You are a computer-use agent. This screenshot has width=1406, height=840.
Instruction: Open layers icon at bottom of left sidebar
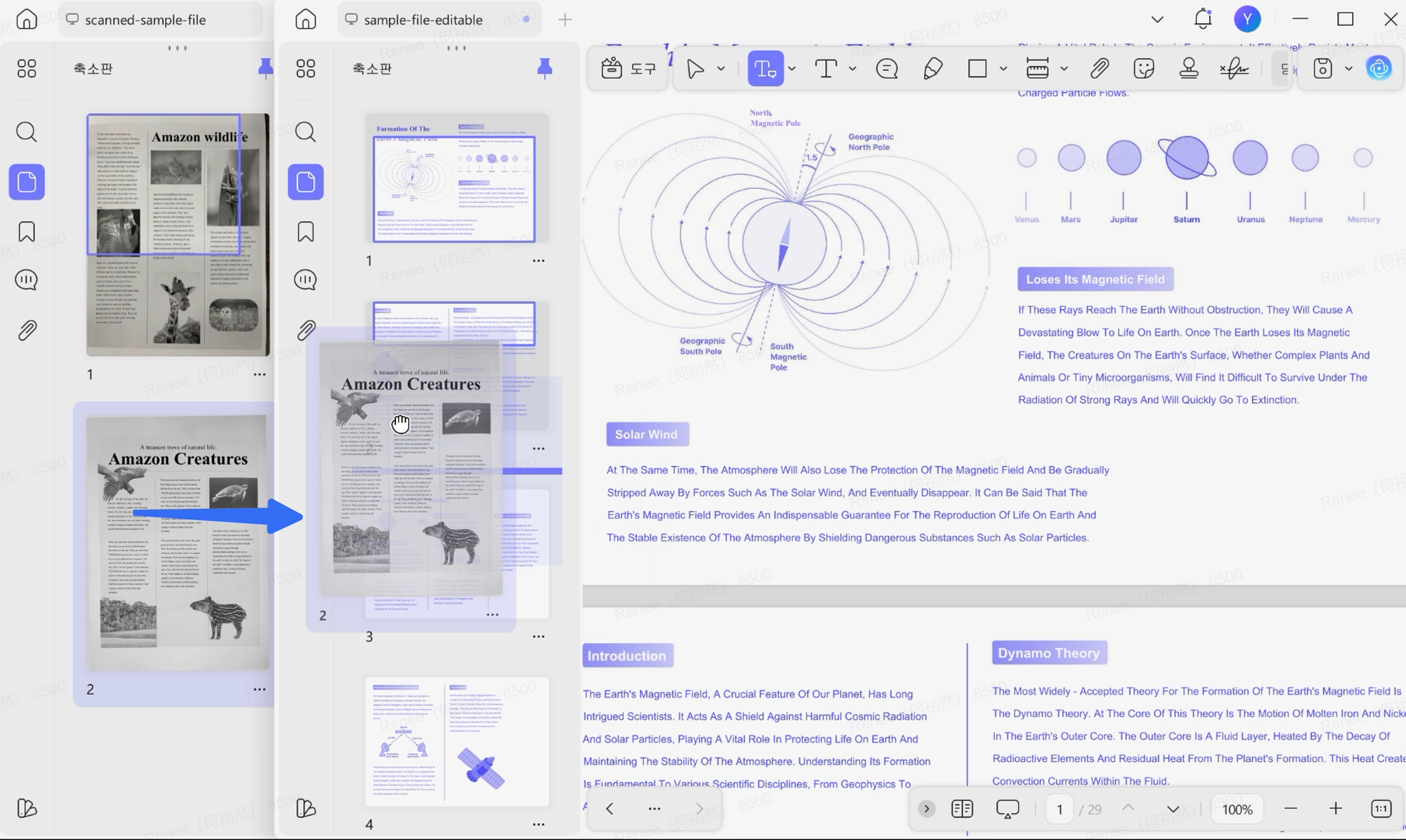pos(26,808)
